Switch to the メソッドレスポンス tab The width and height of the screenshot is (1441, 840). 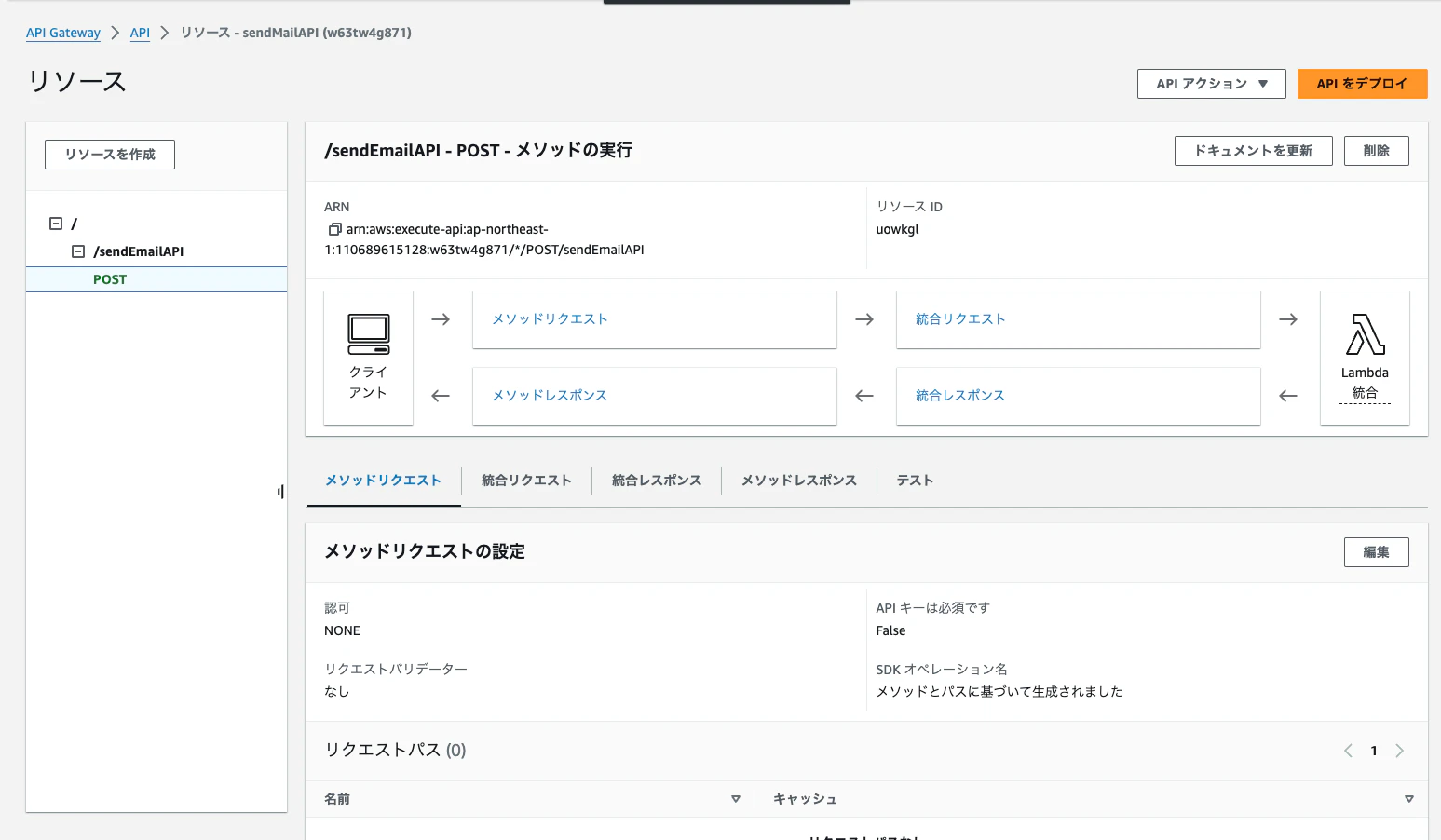click(x=799, y=481)
